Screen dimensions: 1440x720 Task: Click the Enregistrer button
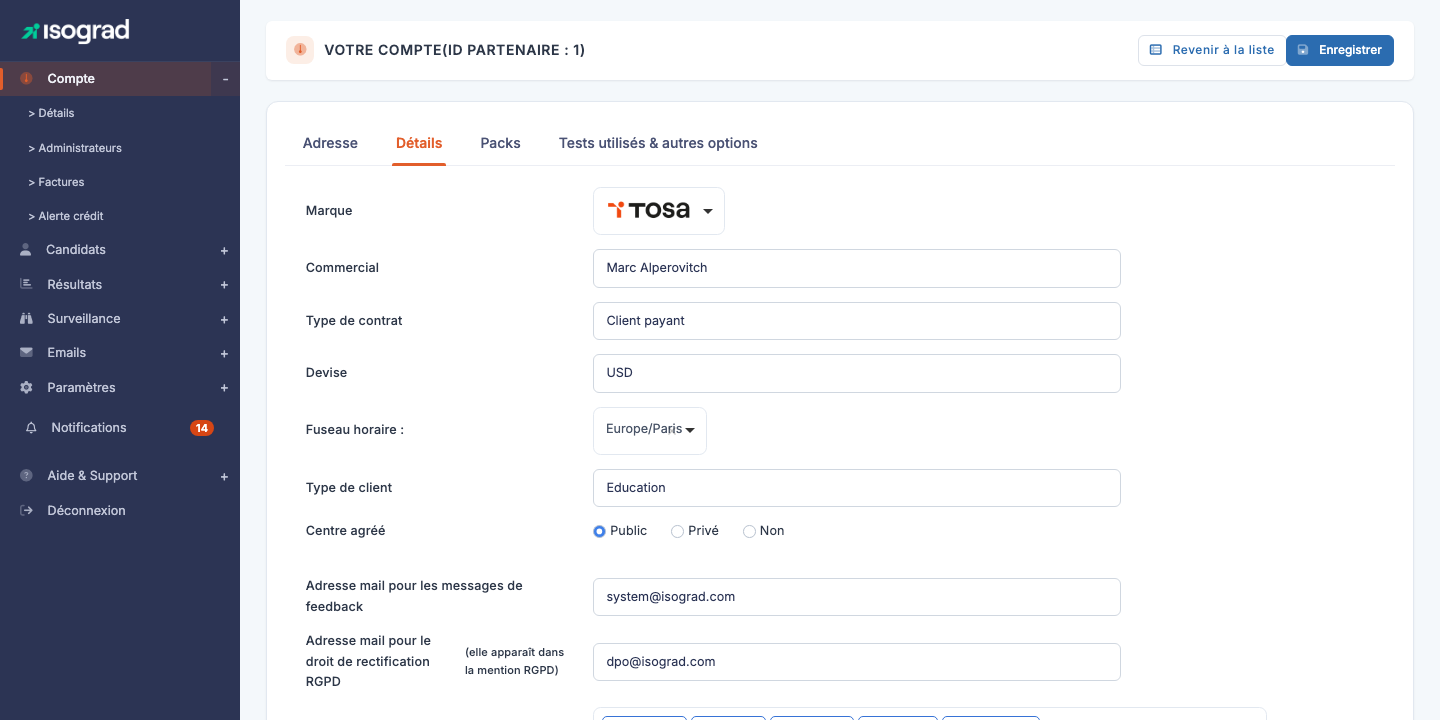click(x=1340, y=50)
